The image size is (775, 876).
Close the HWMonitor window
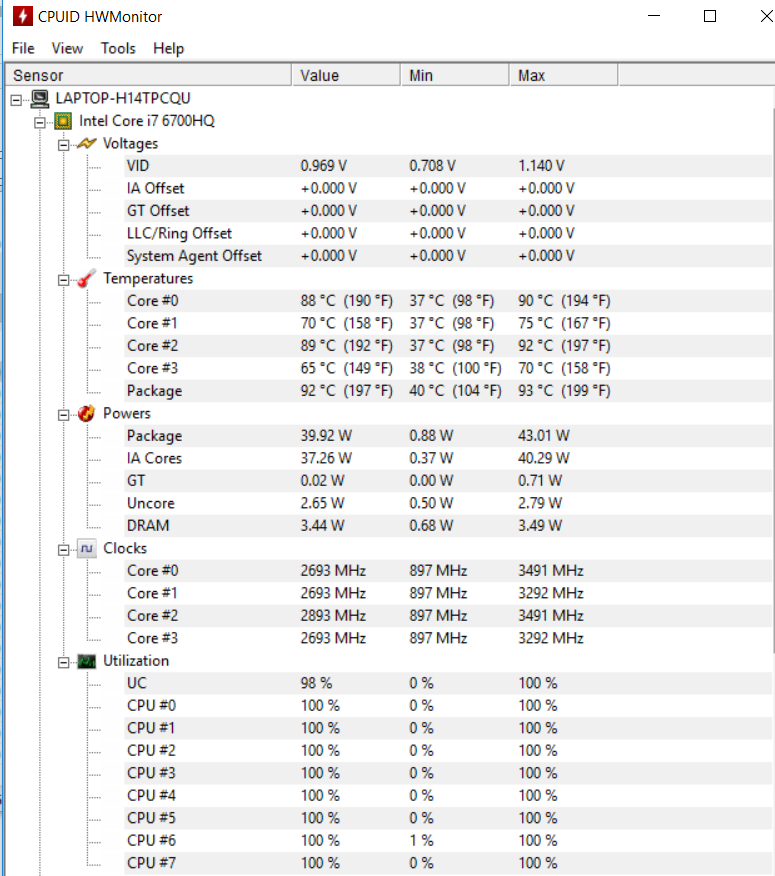pos(766,16)
